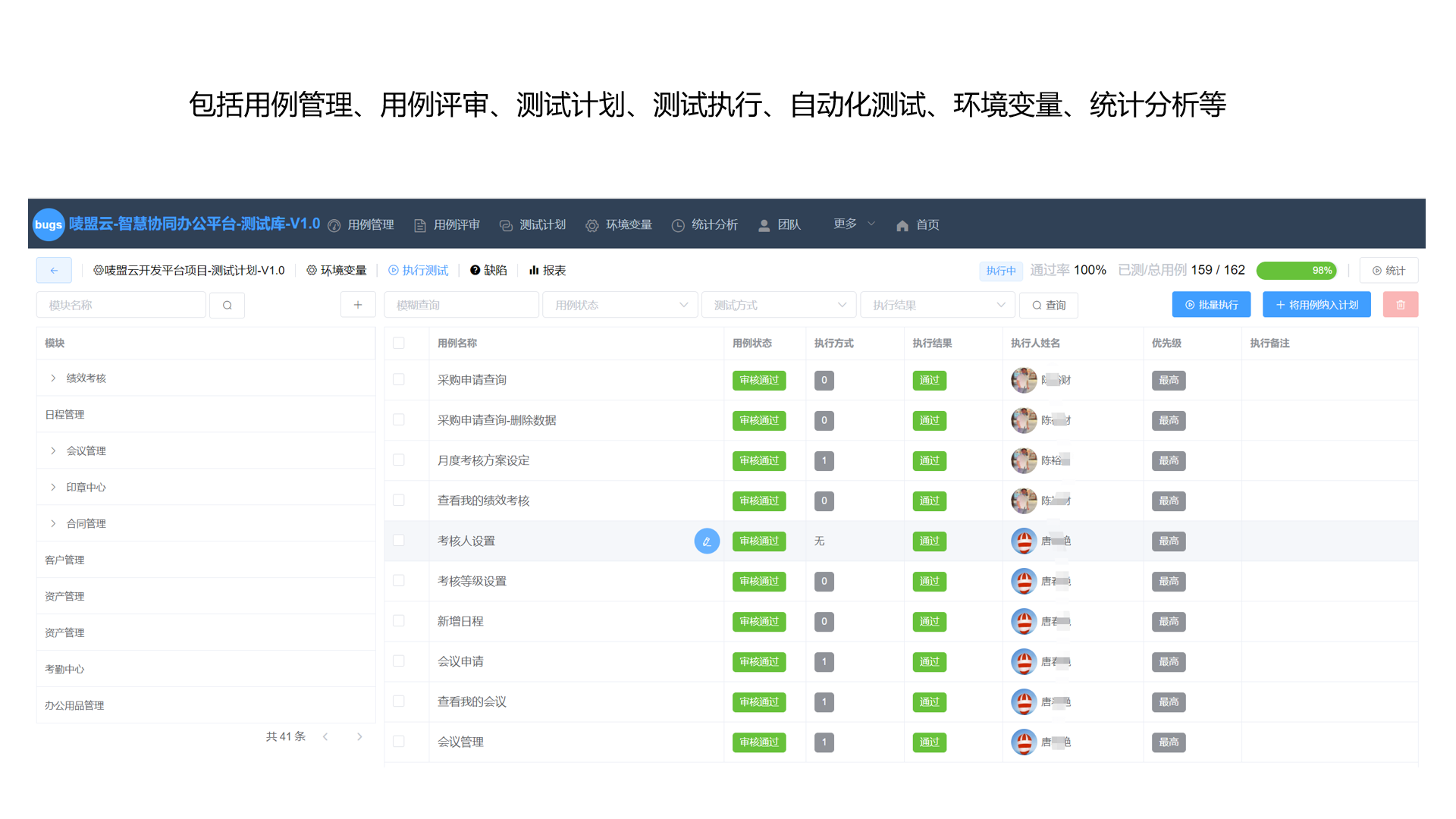1456x819 pixels.
Task: Click the 批量执行 button
Action: [1211, 304]
